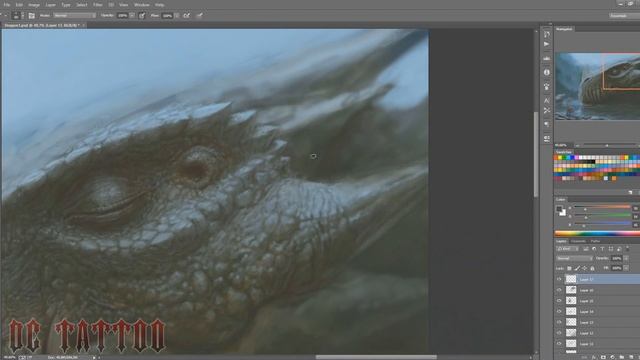This screenshot has height=360, width=640.
Task: Create new swatch icon in Swatches panel
Action: (630, 192)
